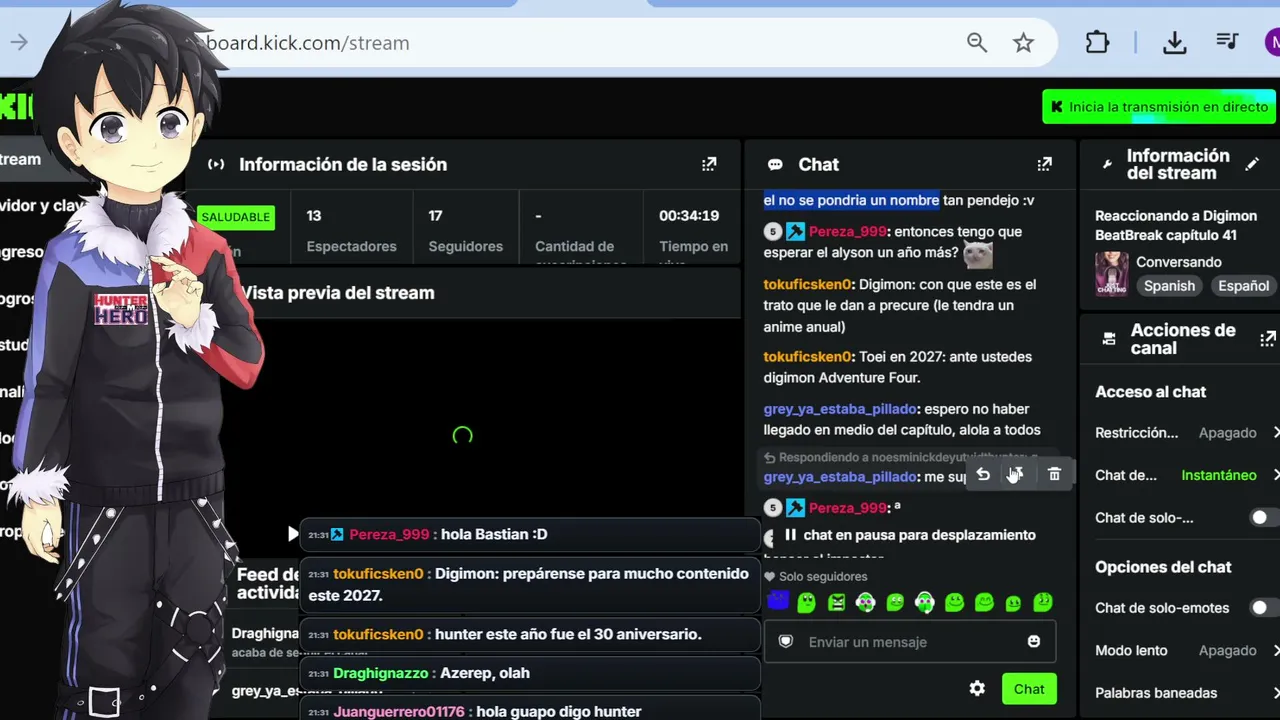Click Juanguerrero01176 in the overlay chat
The width and height of the screenshot is (1280, 720).
coord(399,711)
